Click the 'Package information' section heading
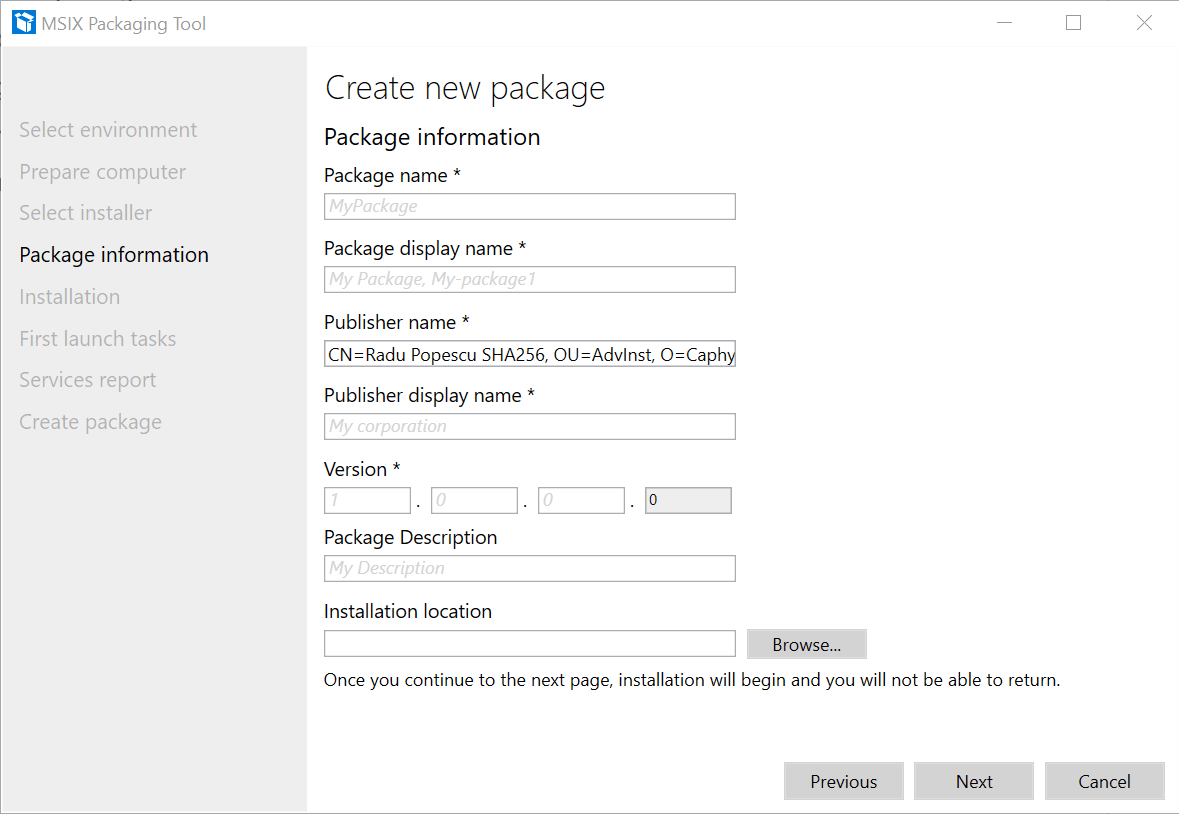The height and width of the screenshot is (814, 1179). click(x=432, y=138)
